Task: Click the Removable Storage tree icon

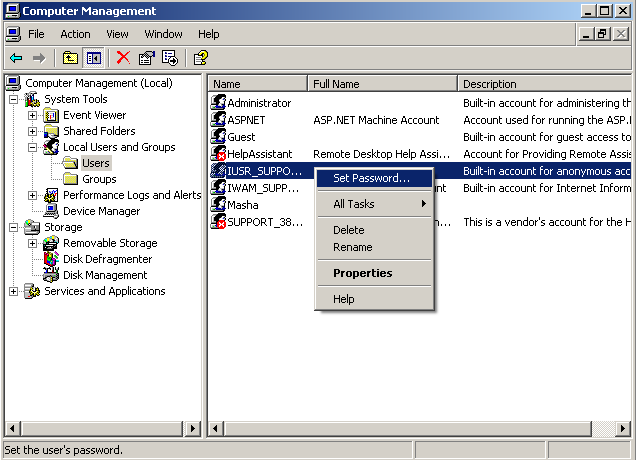Action: pos(51,243)
